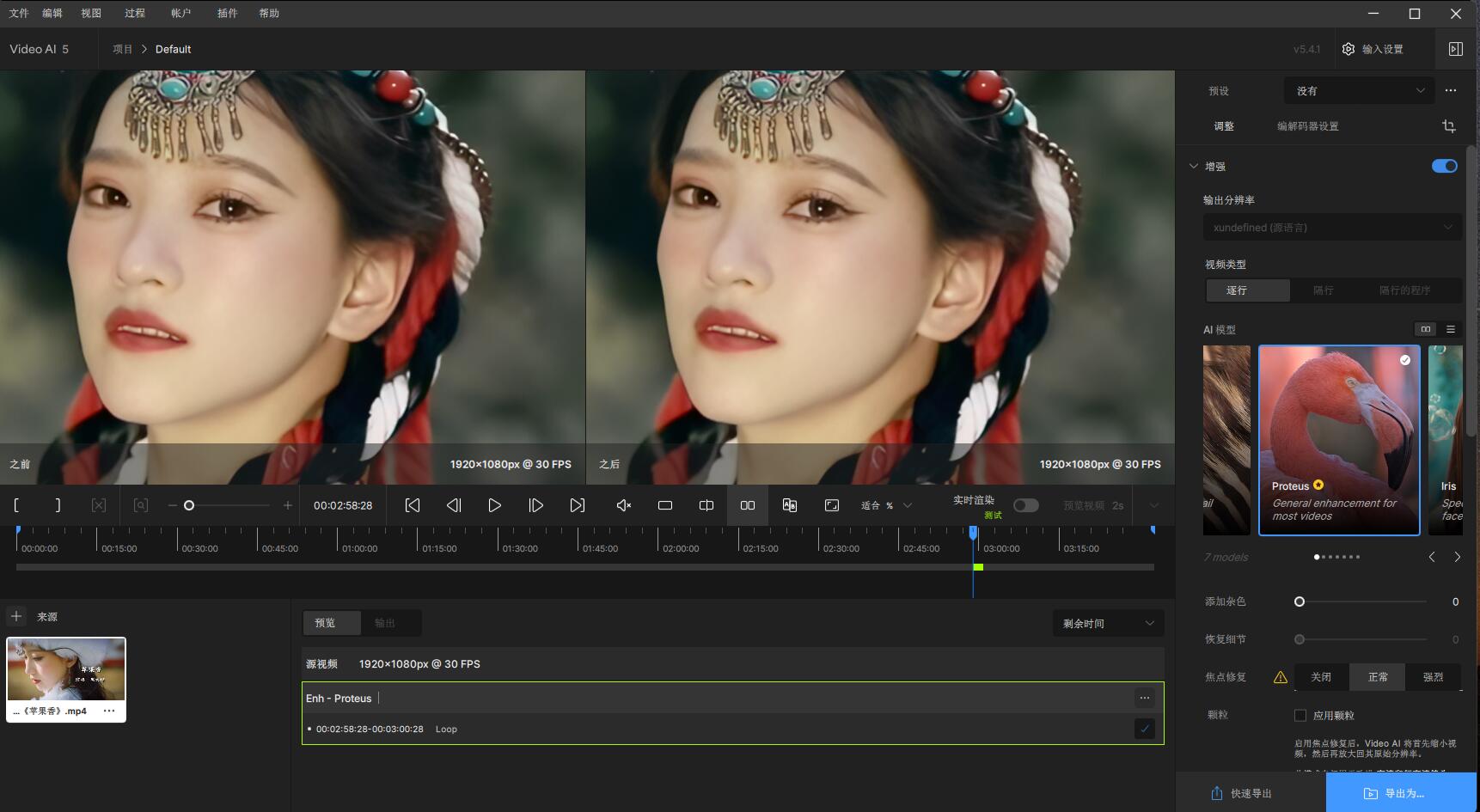Switch AI models to list view

point(1451,329)
